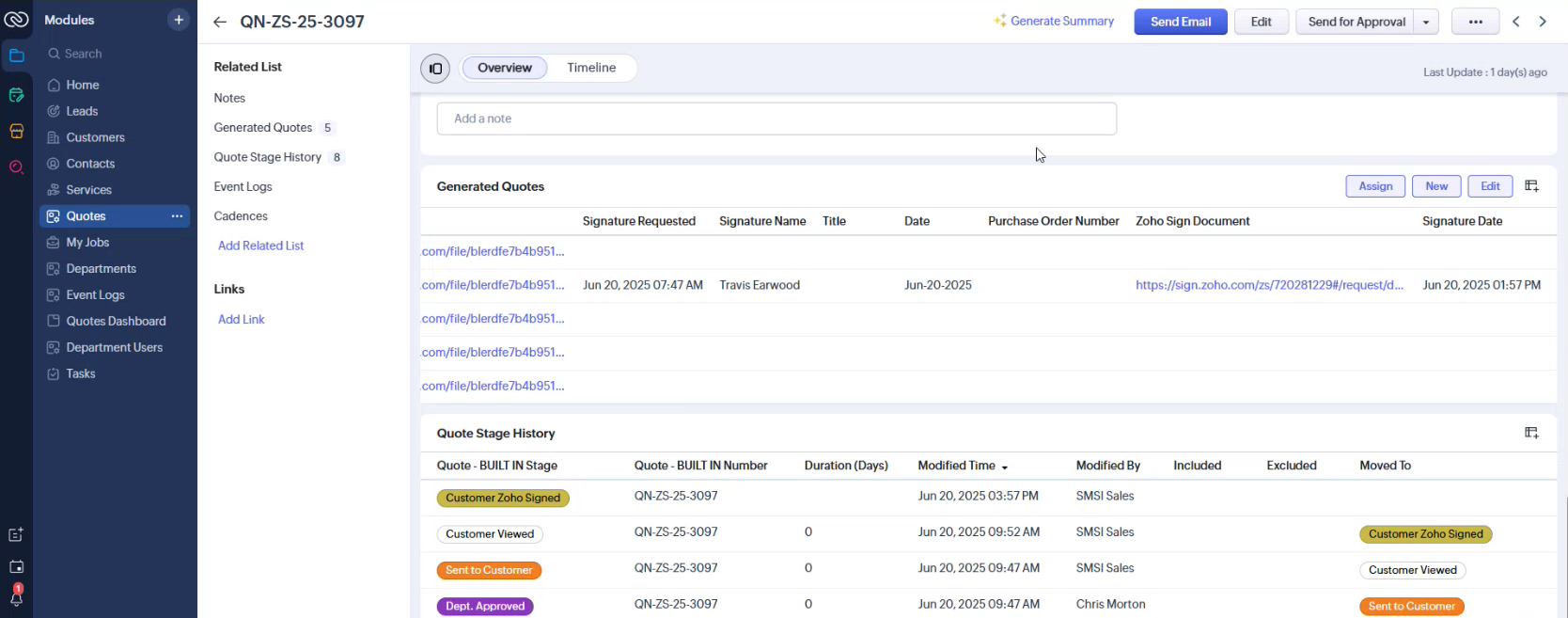This screenshot has height=618, width=1568.
Task: Click the Services module icon
Action: pos(54,190)
